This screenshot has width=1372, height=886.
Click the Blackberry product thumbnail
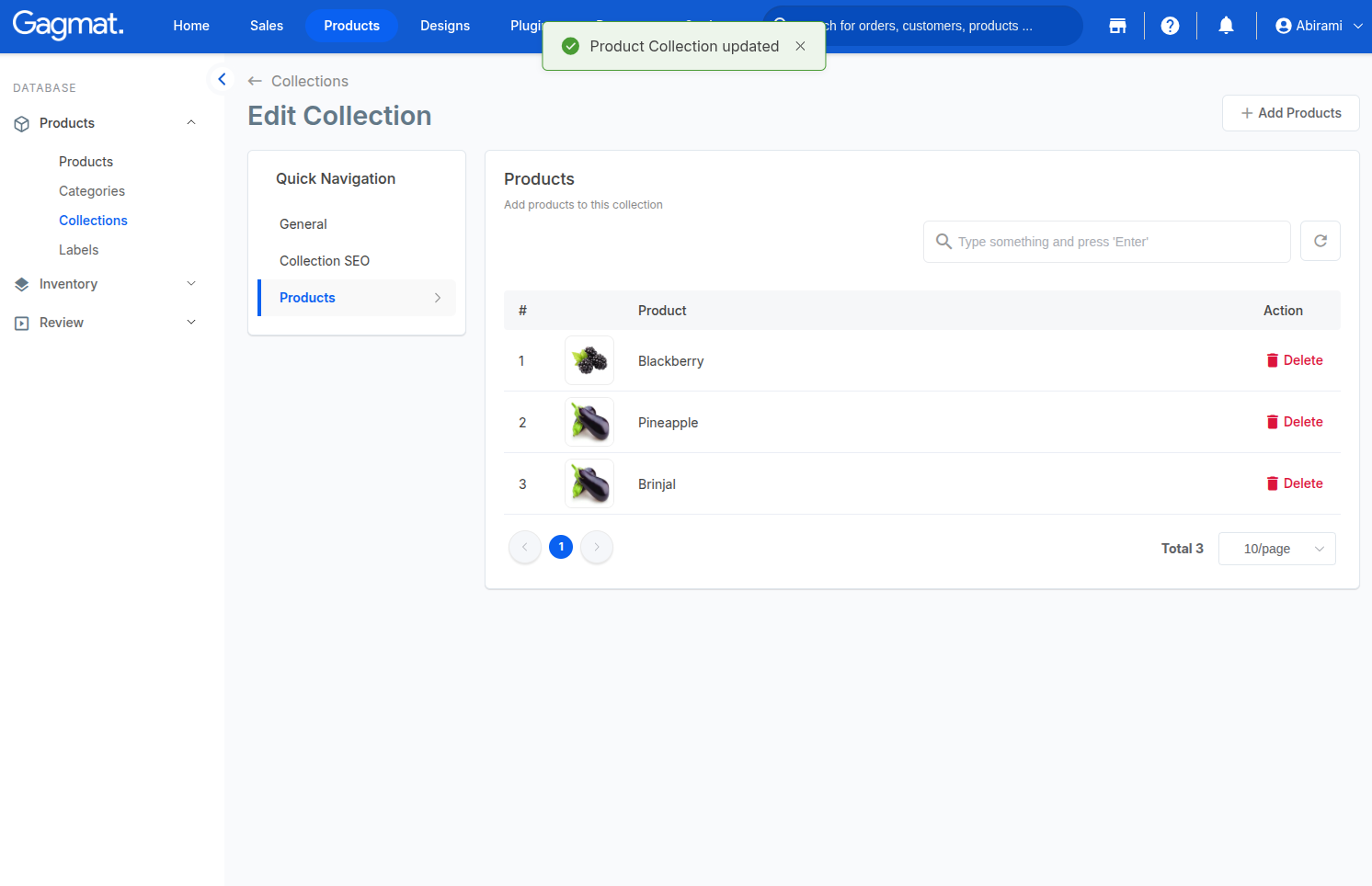coord(589,360)
